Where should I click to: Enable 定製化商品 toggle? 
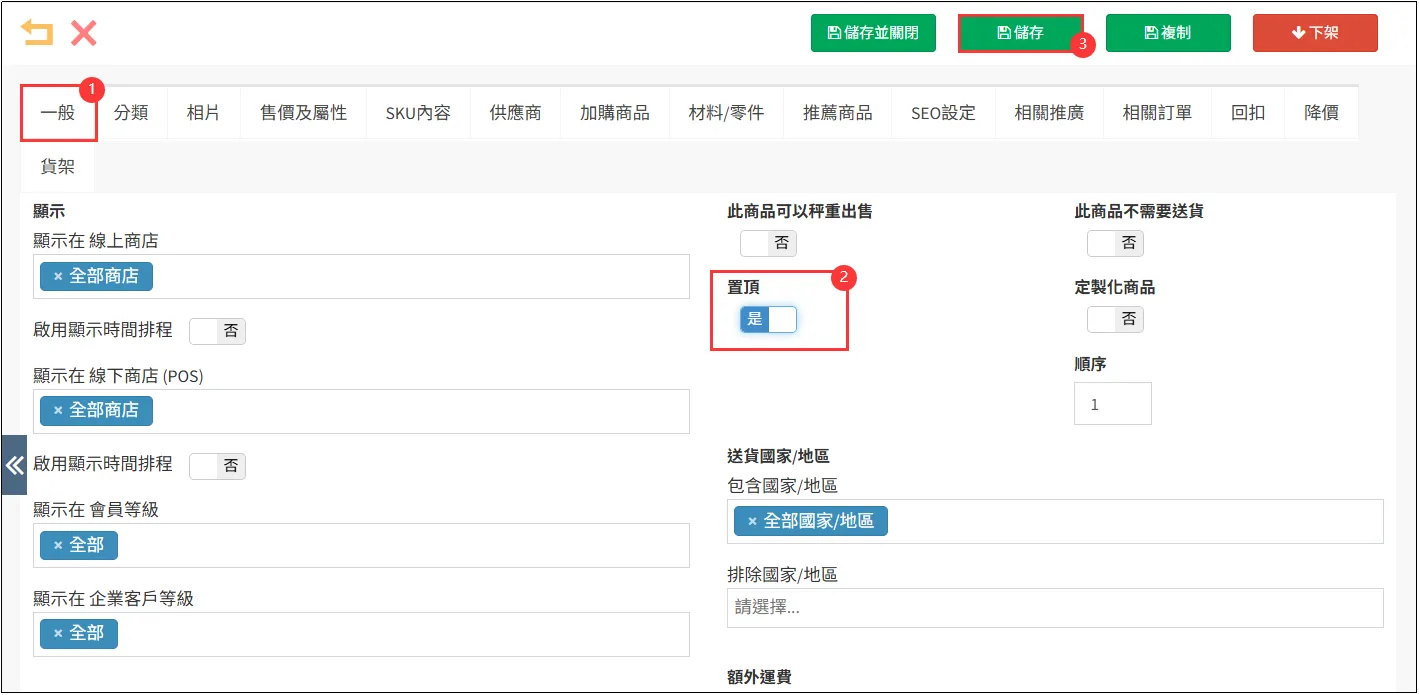[1115, 319]
